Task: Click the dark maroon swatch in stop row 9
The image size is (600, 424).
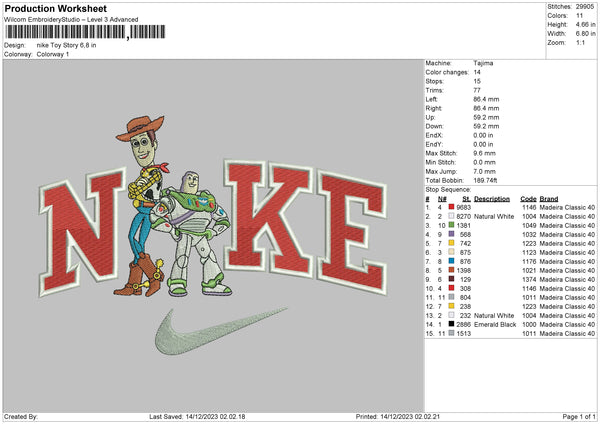Action: 452,279
